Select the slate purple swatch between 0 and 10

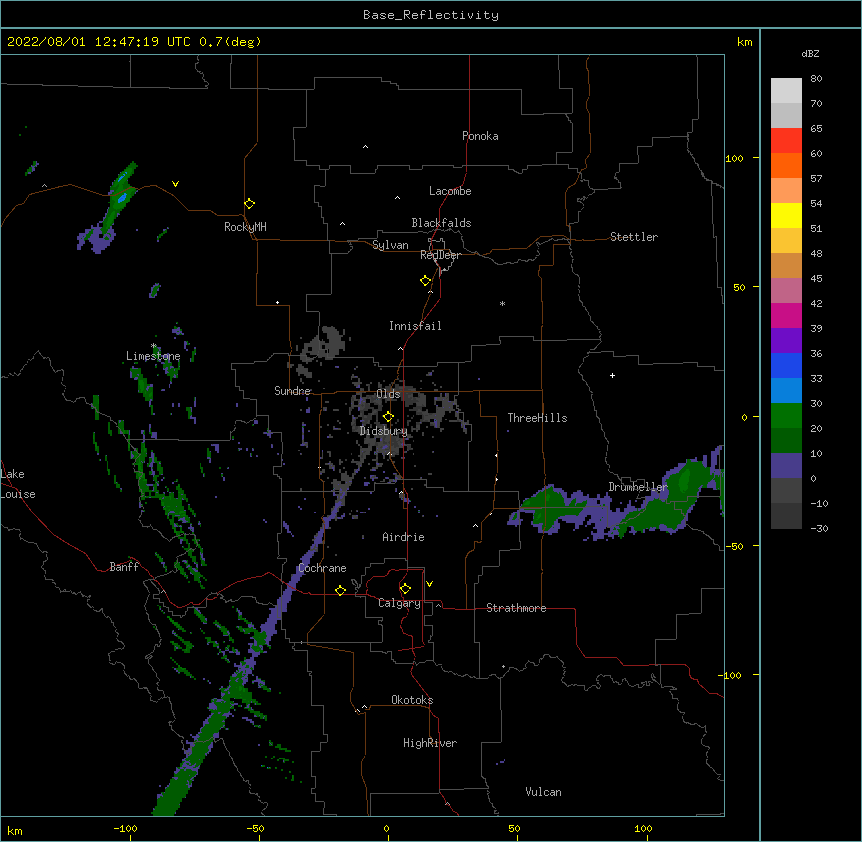point(786,466)
